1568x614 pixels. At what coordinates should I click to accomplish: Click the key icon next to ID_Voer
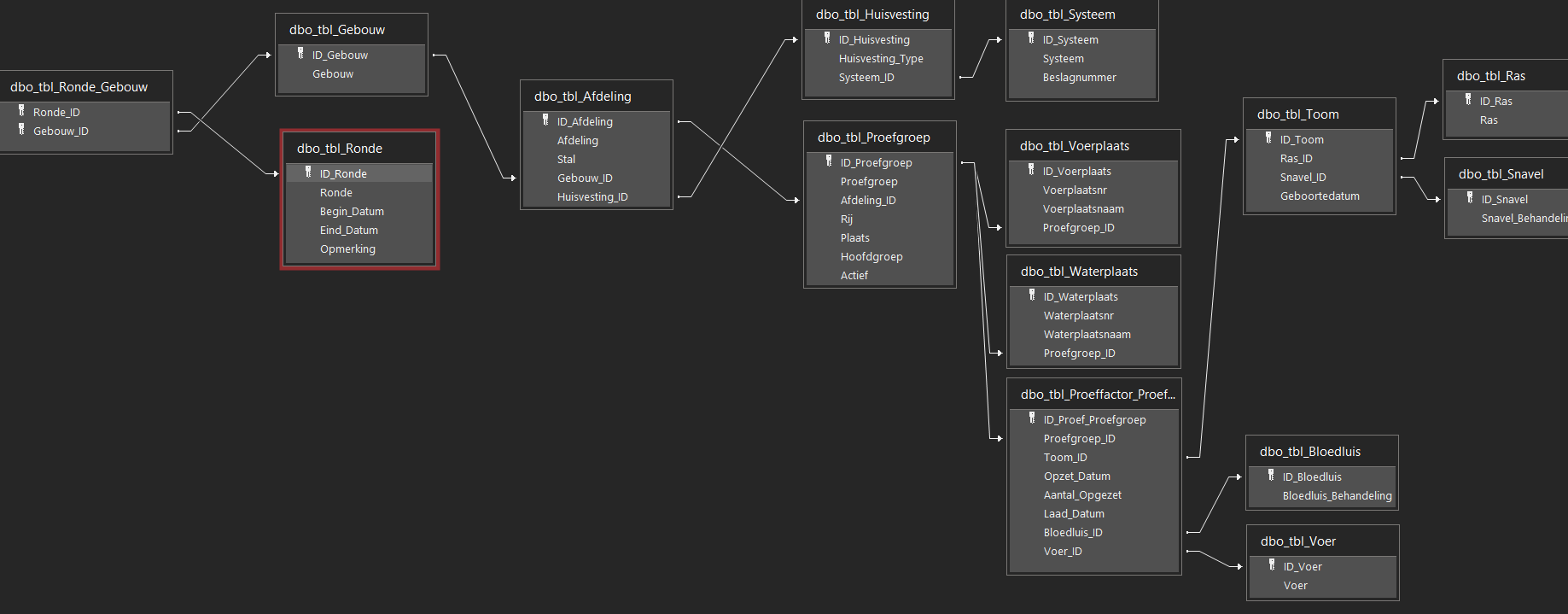click(1272, 565)
